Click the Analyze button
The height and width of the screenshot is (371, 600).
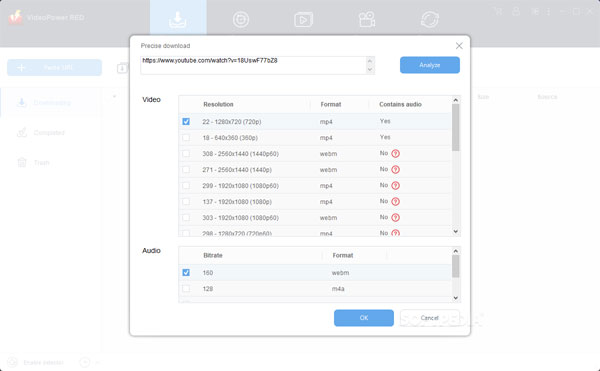[x=430, y=65]
